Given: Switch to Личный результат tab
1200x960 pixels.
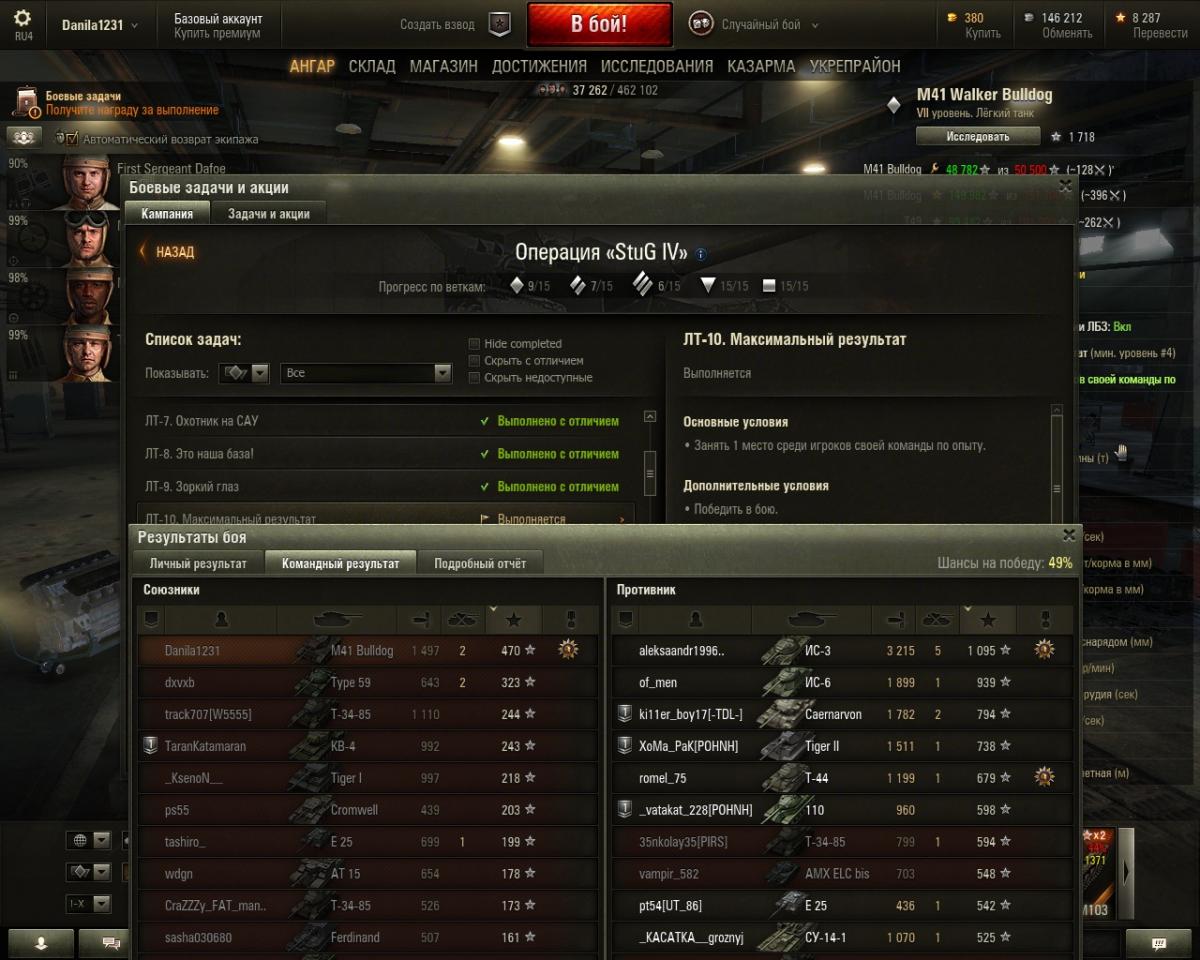Looking at the screenshot, I should (x=198, y=563).
